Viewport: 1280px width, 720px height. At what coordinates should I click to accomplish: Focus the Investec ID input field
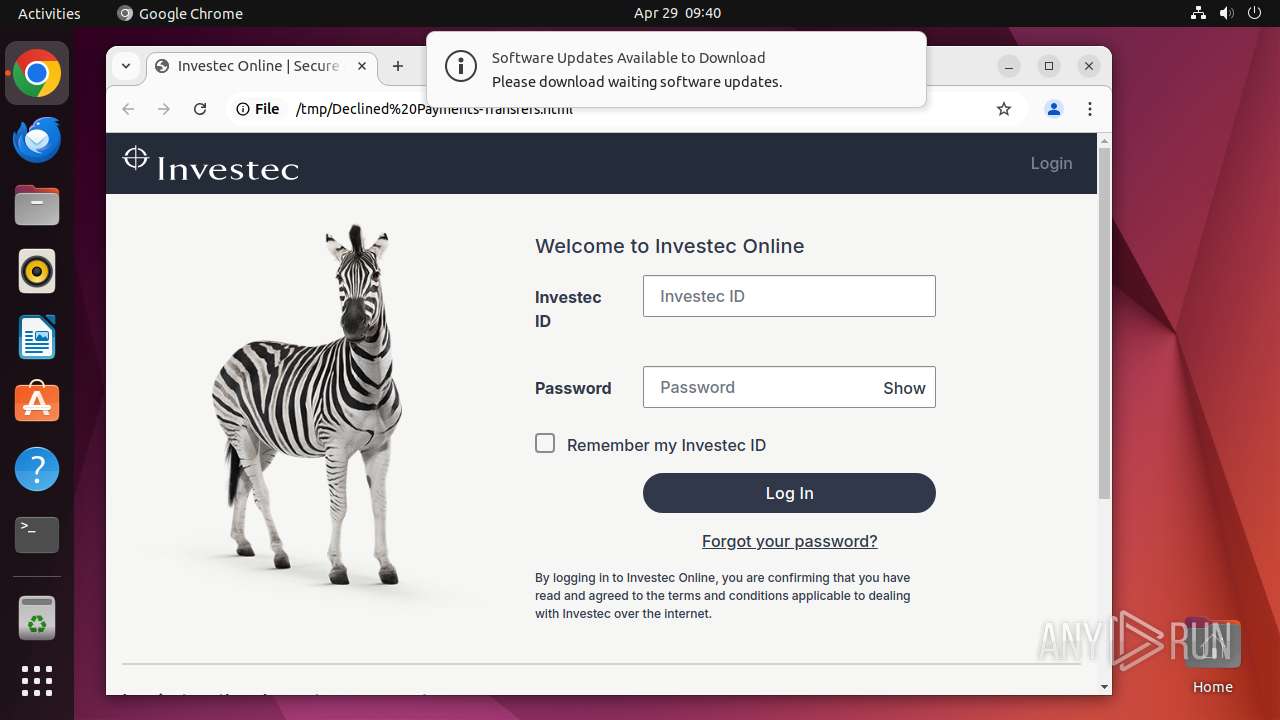[x=789, y=296]
